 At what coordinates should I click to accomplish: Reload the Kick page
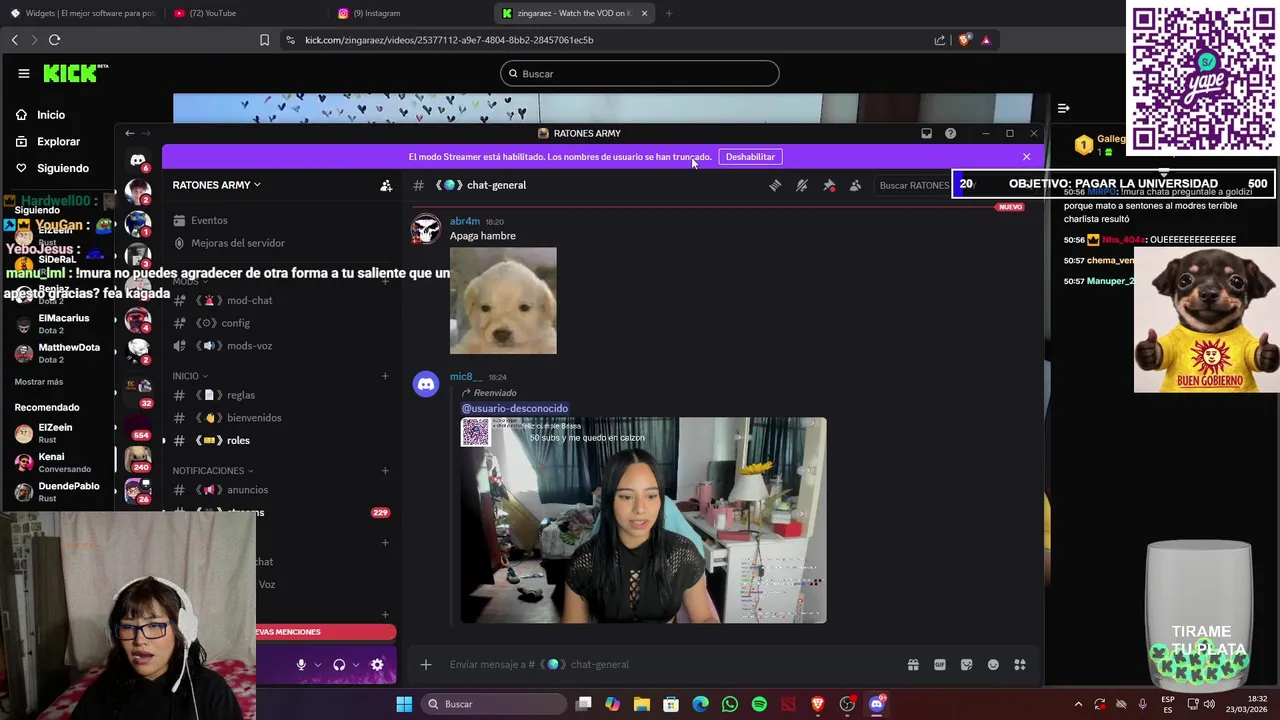click(55, 40)
